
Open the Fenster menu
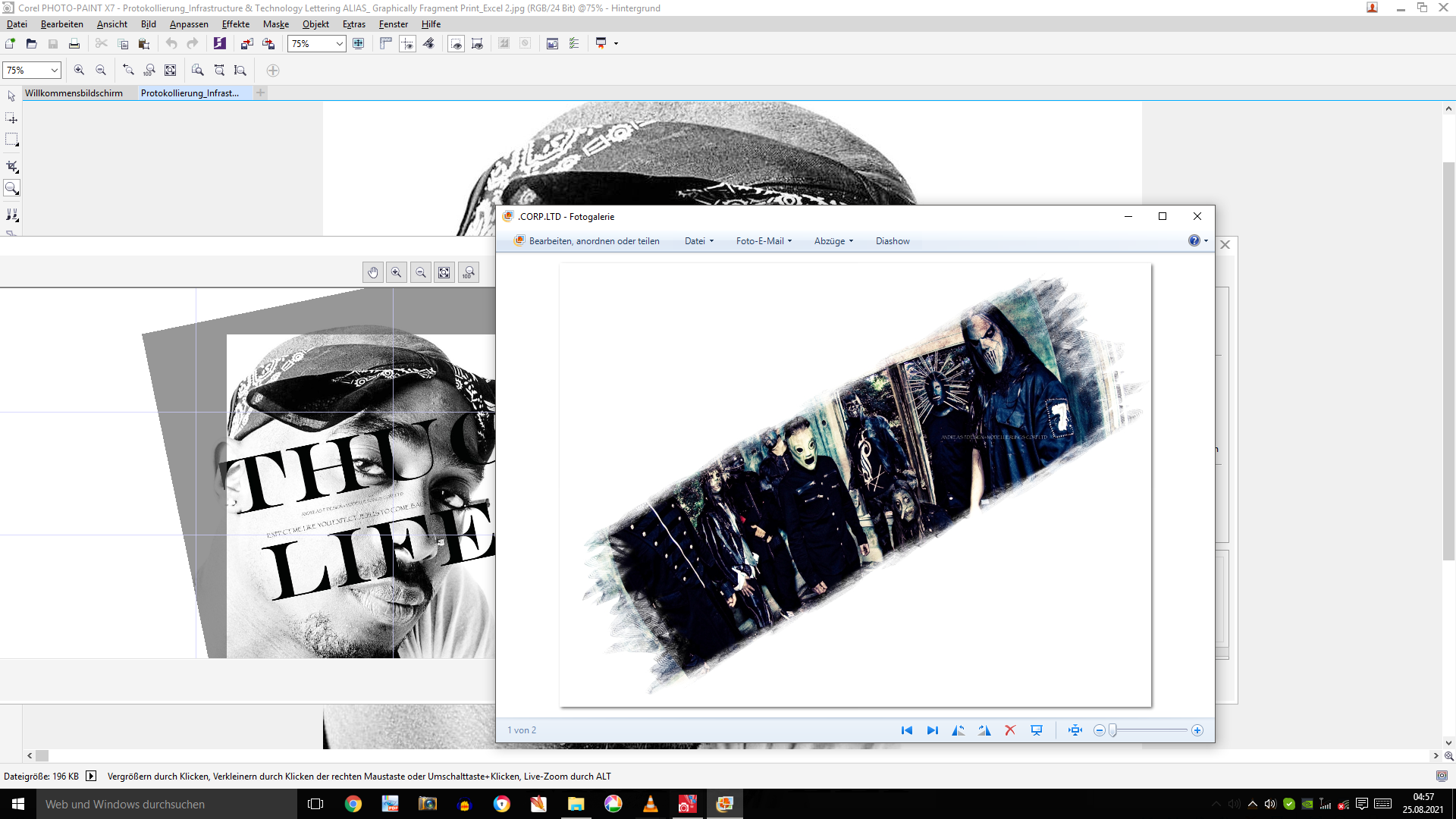coord(394,24)
